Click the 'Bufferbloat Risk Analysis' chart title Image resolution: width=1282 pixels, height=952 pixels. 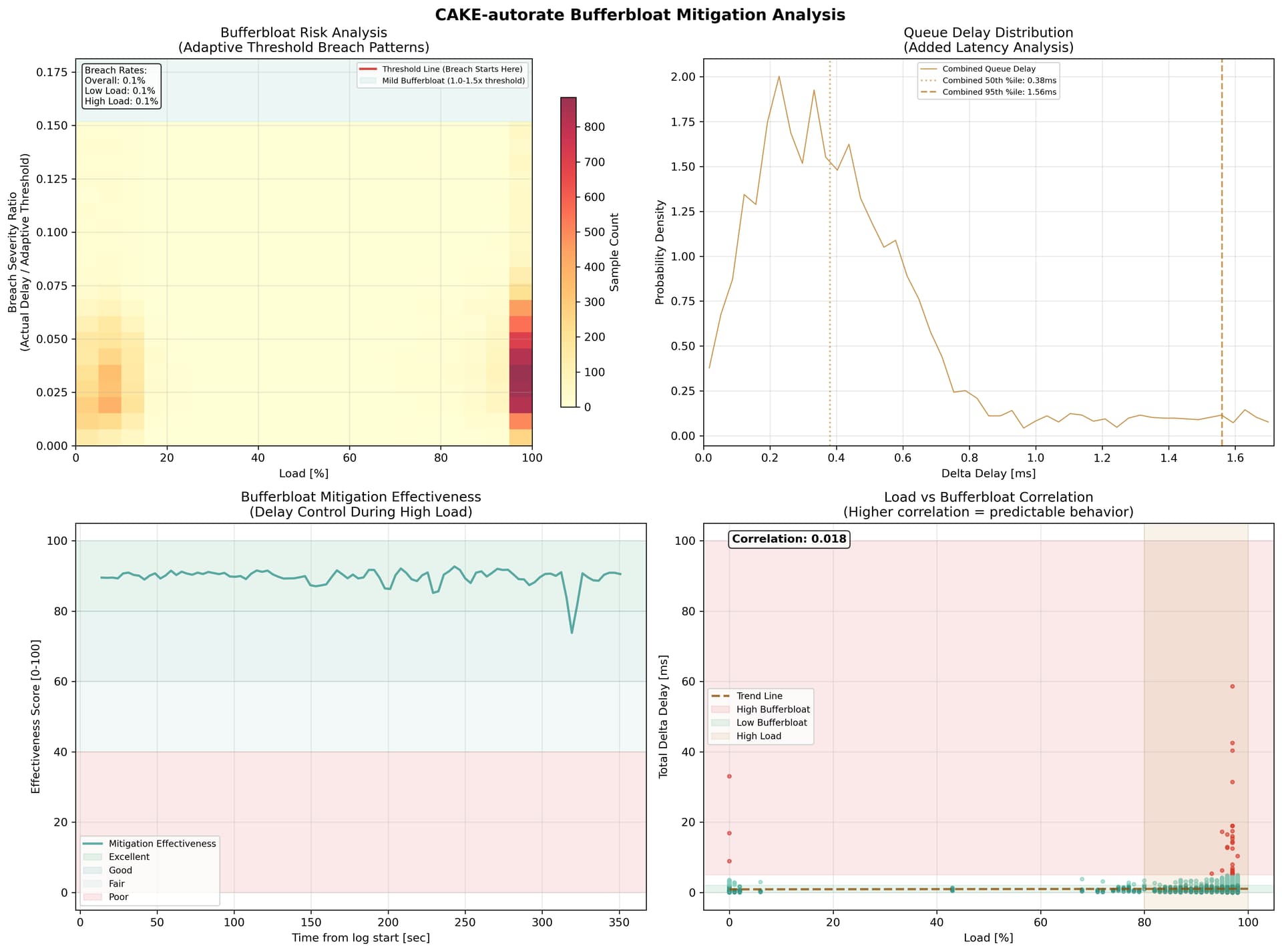tap(304, 33)
